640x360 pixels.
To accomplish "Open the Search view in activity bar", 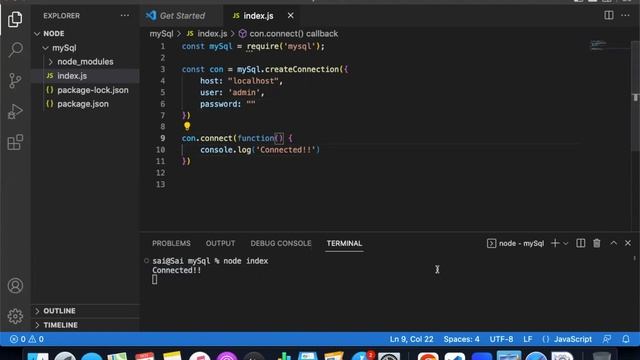I will point(15,50).
